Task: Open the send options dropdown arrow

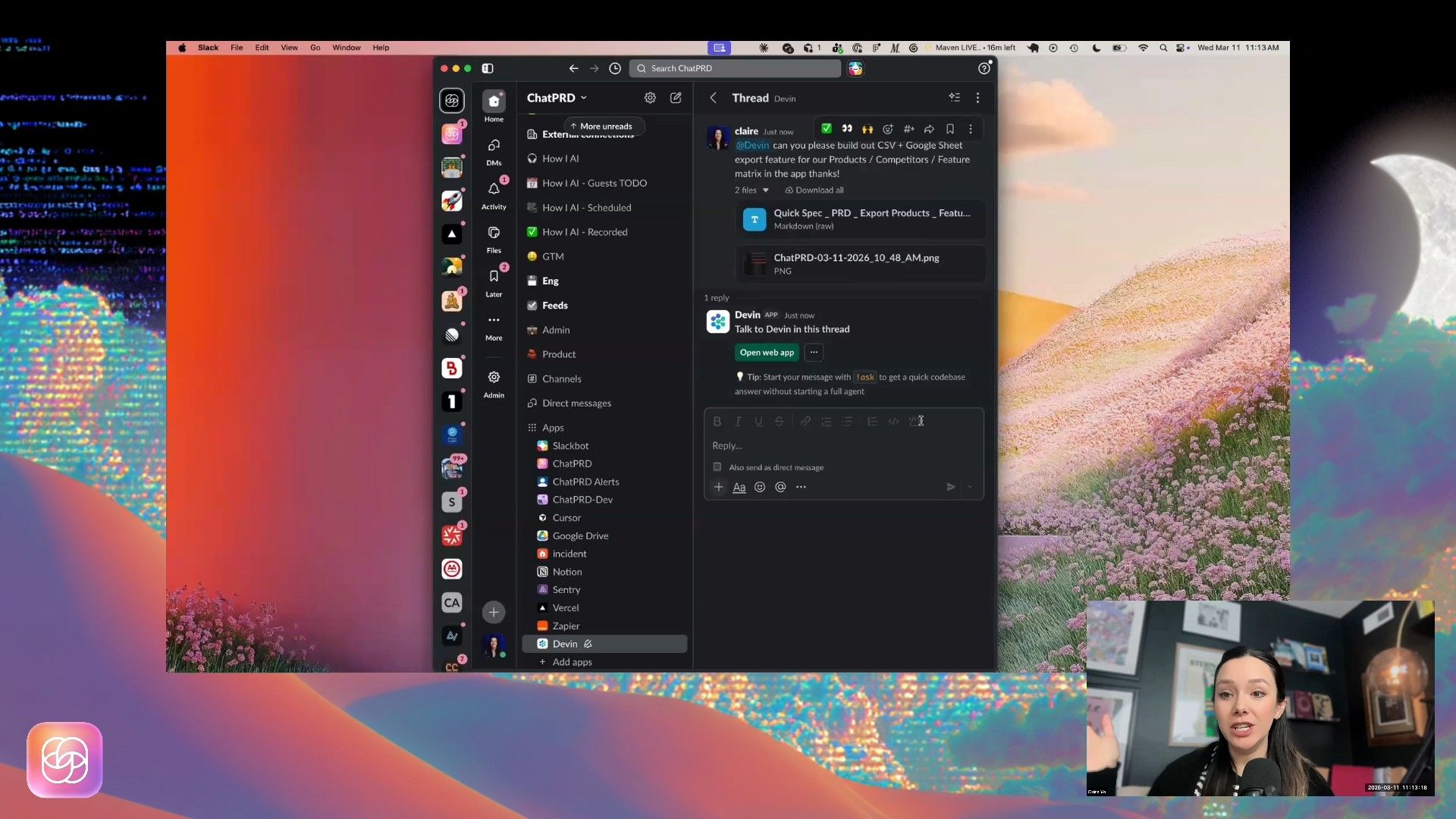Action: 970,487
